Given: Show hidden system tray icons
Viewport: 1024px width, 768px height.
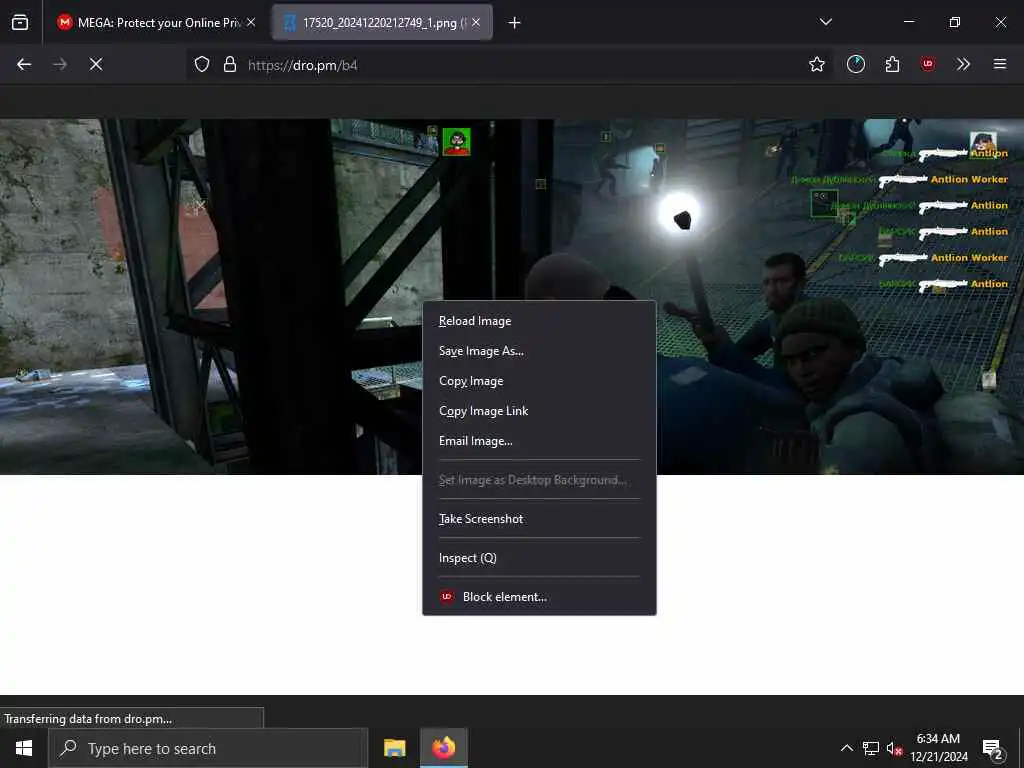Looking at the screenshot, I should (846, 748).
